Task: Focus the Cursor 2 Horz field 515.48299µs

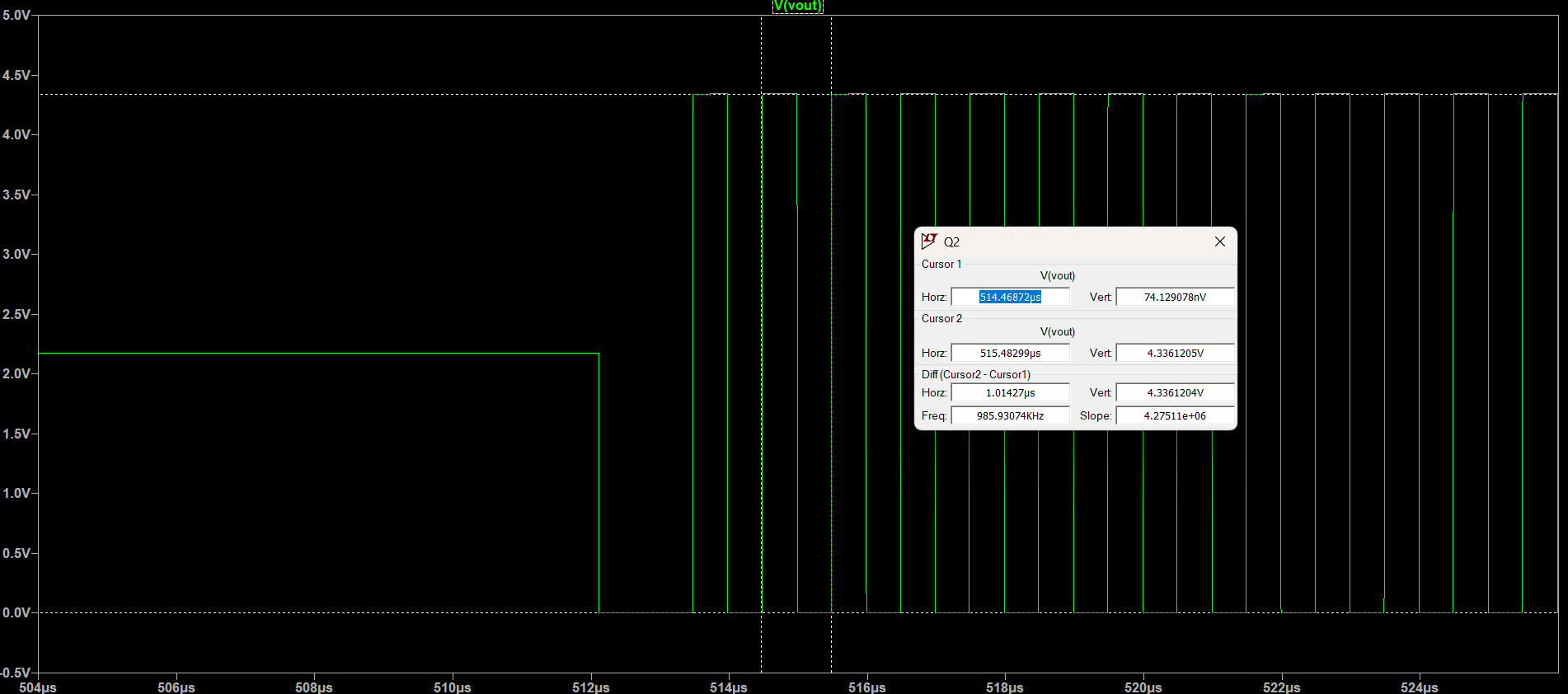Action: click(x=1010, y=353)
